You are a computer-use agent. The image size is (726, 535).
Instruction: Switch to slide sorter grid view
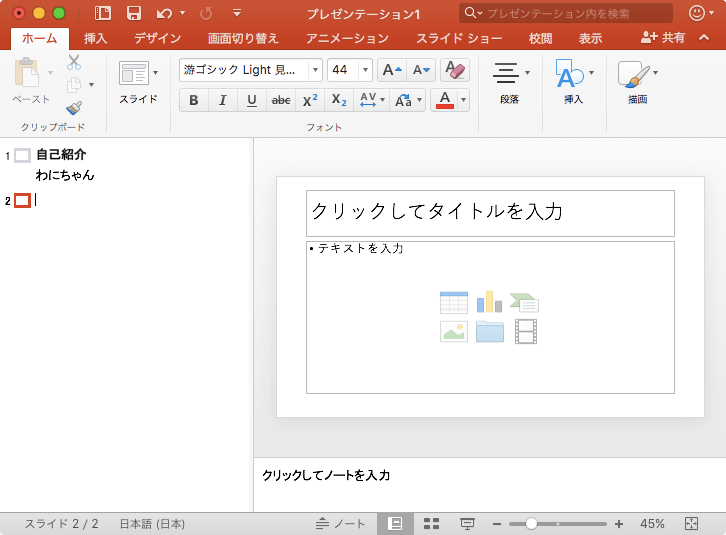point(432,524)
